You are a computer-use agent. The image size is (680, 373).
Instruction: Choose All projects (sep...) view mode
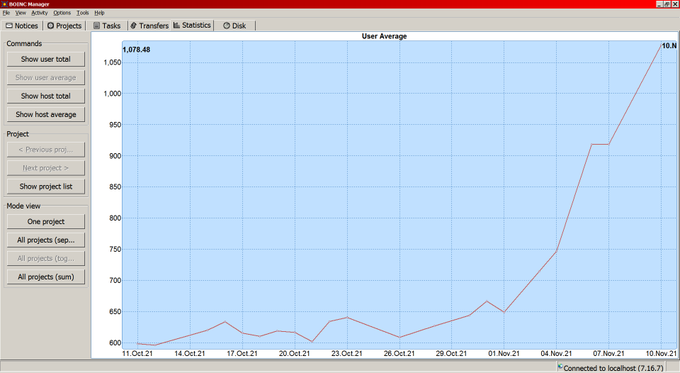[x=46, y=240]
